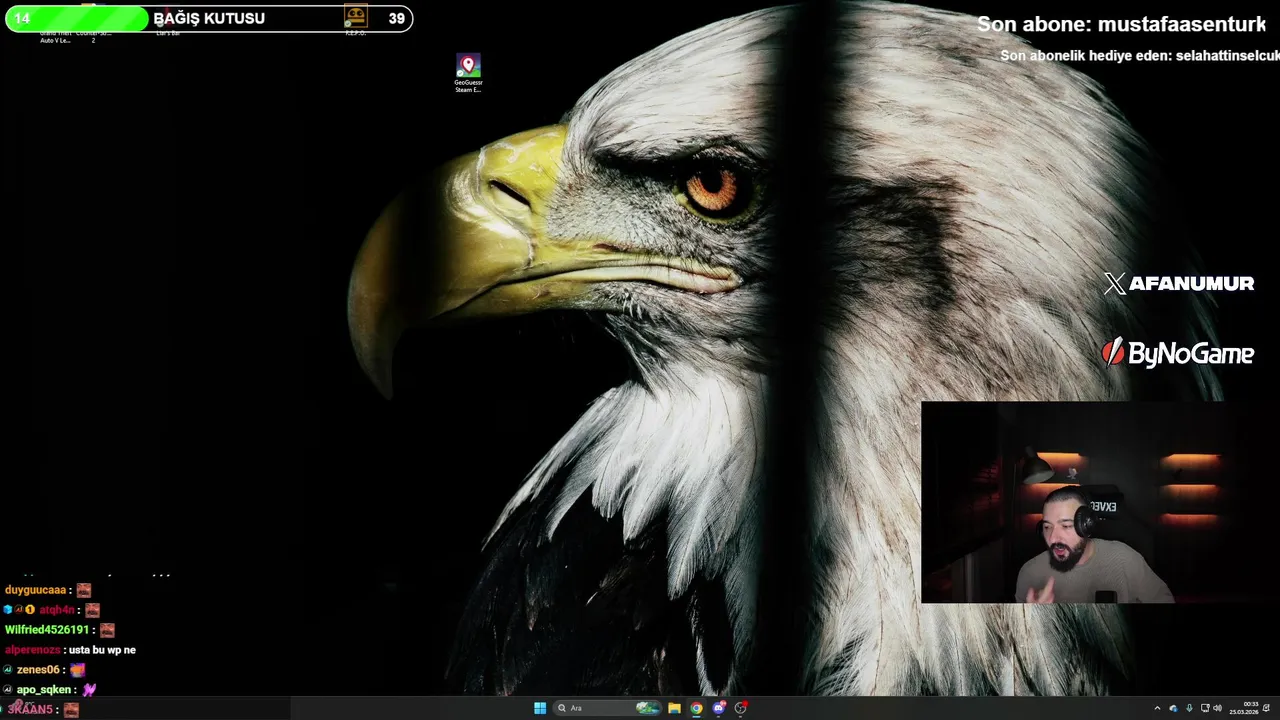The height and width of the screenshot is (720, 1280).
Task: Click chat username duyguucaaa
Action: [x=35, y=590]
